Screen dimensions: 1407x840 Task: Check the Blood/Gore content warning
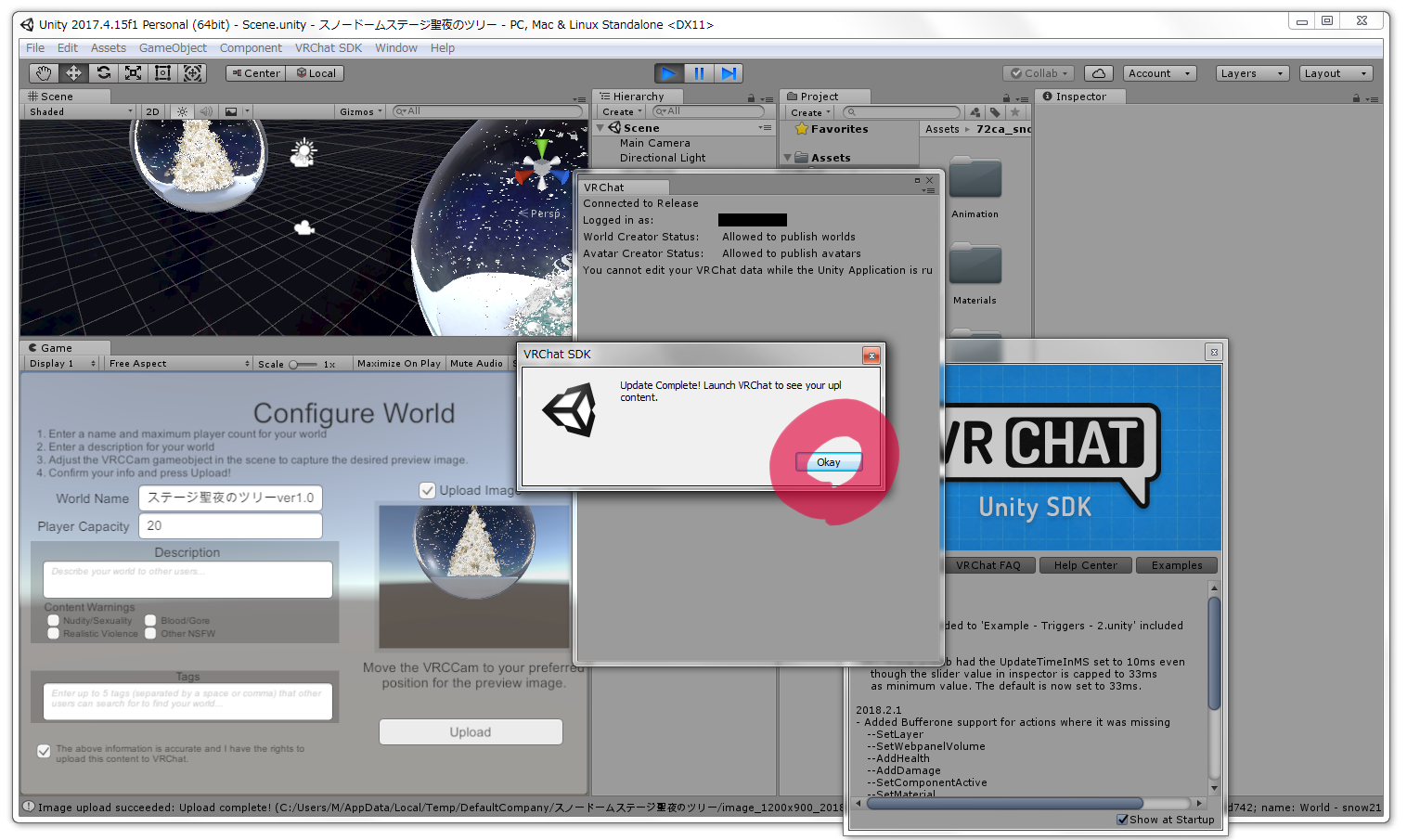pos(150,621)
